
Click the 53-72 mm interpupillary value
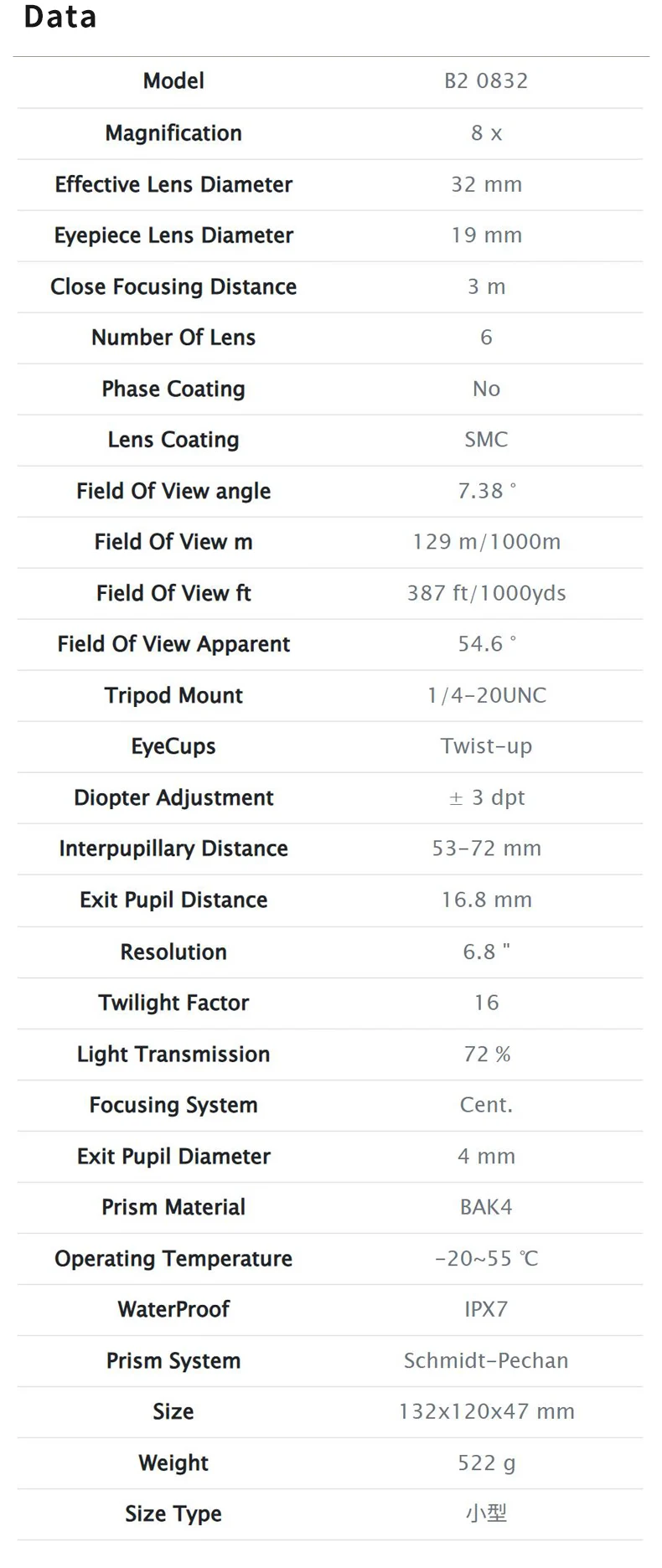(x=486, y=848)
